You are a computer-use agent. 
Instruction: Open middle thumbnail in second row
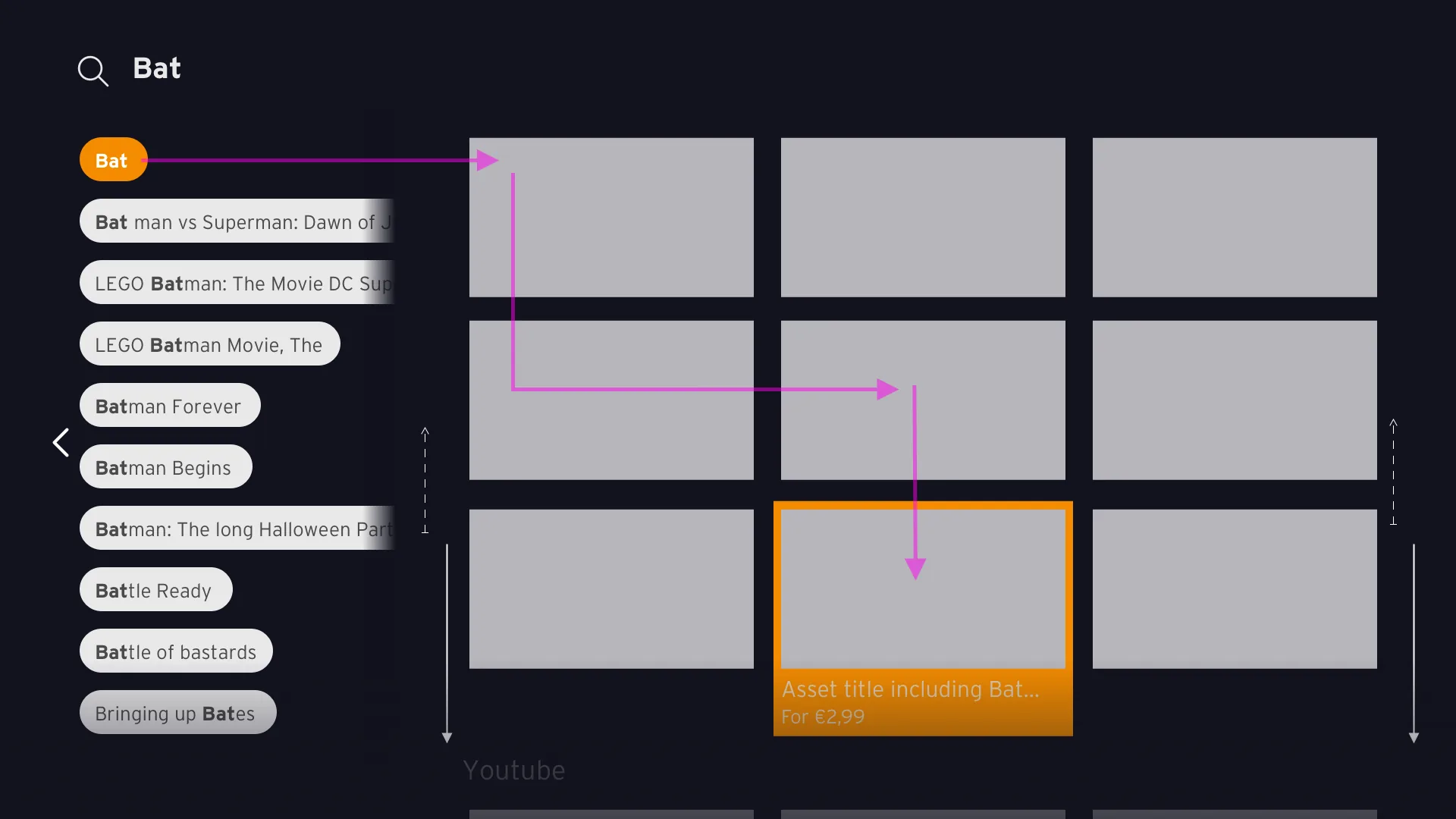pos(923,400)
